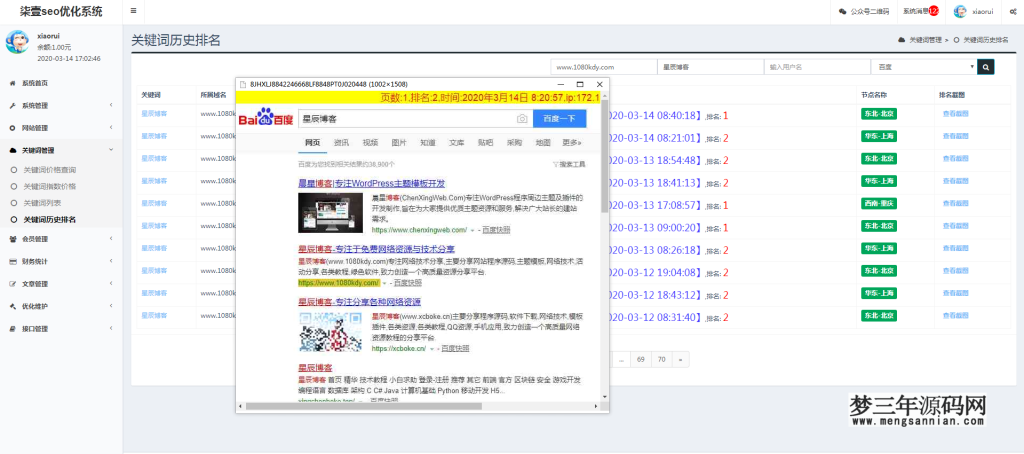Click next page » pagination button
1024x454 pixels.
coord(680,359)
